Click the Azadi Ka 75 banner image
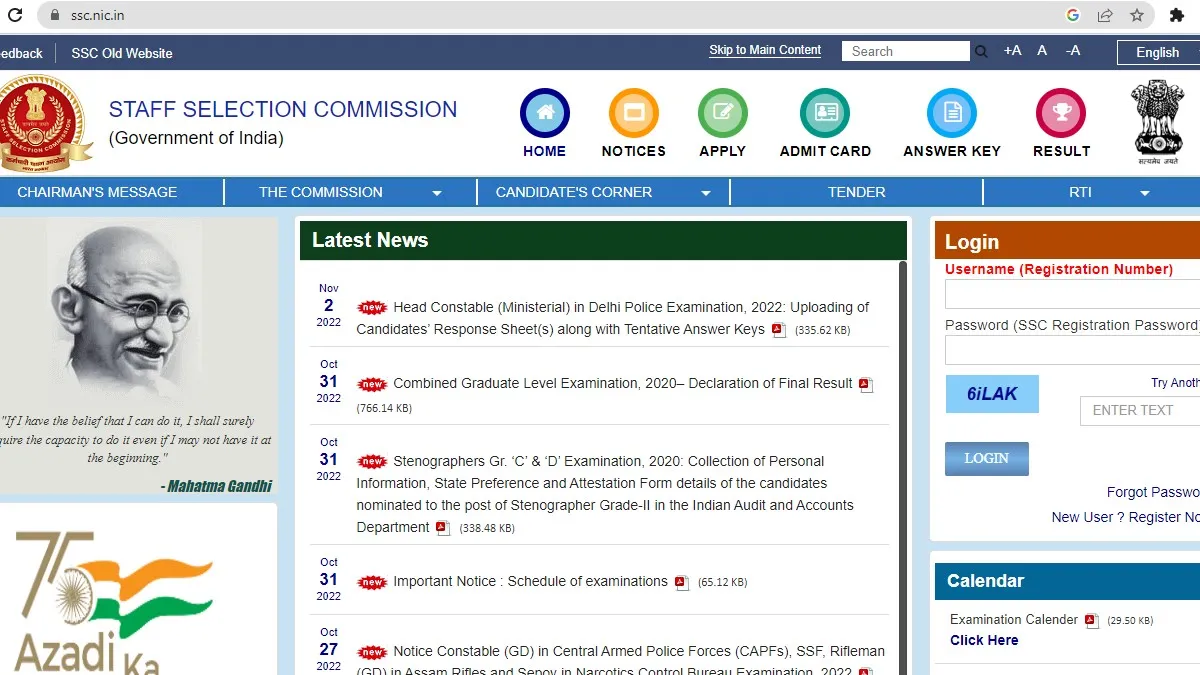Screen dimensions: 1200x675 115,600
